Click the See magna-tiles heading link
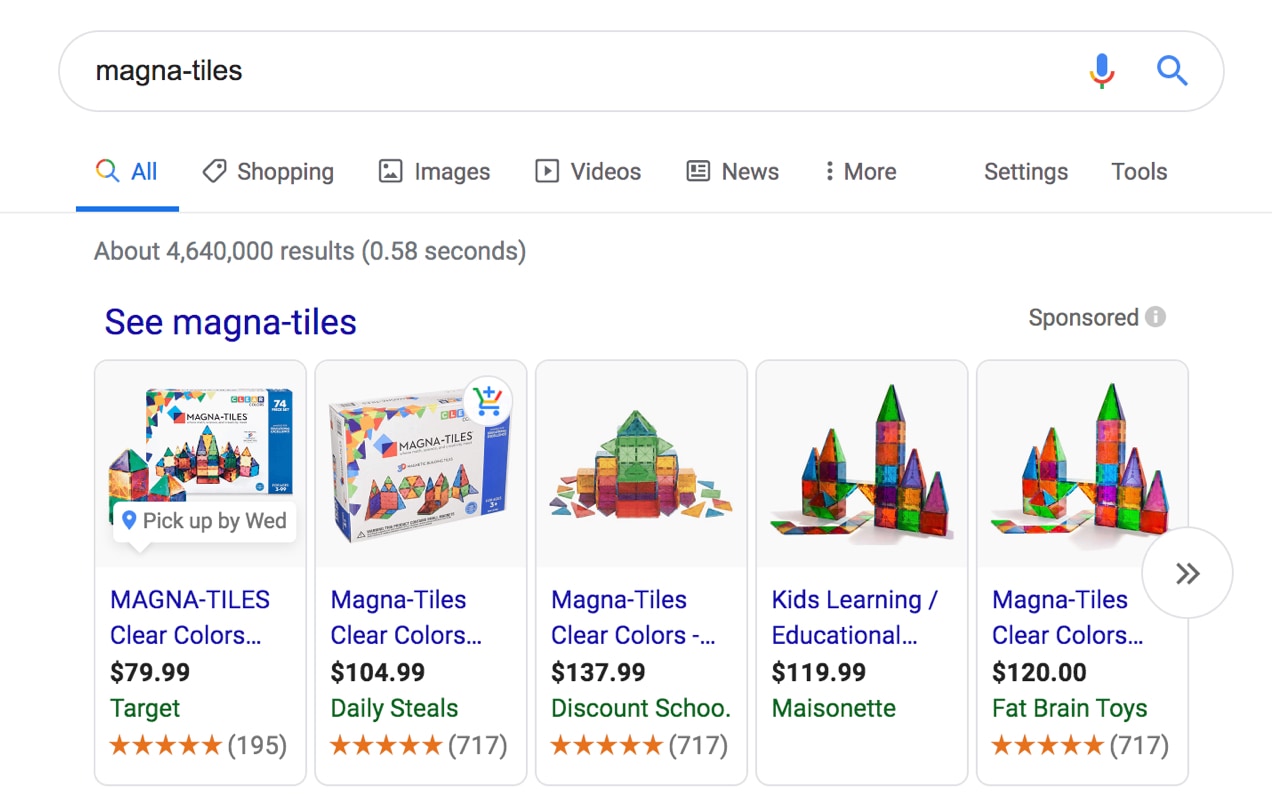 coord(230,322)
